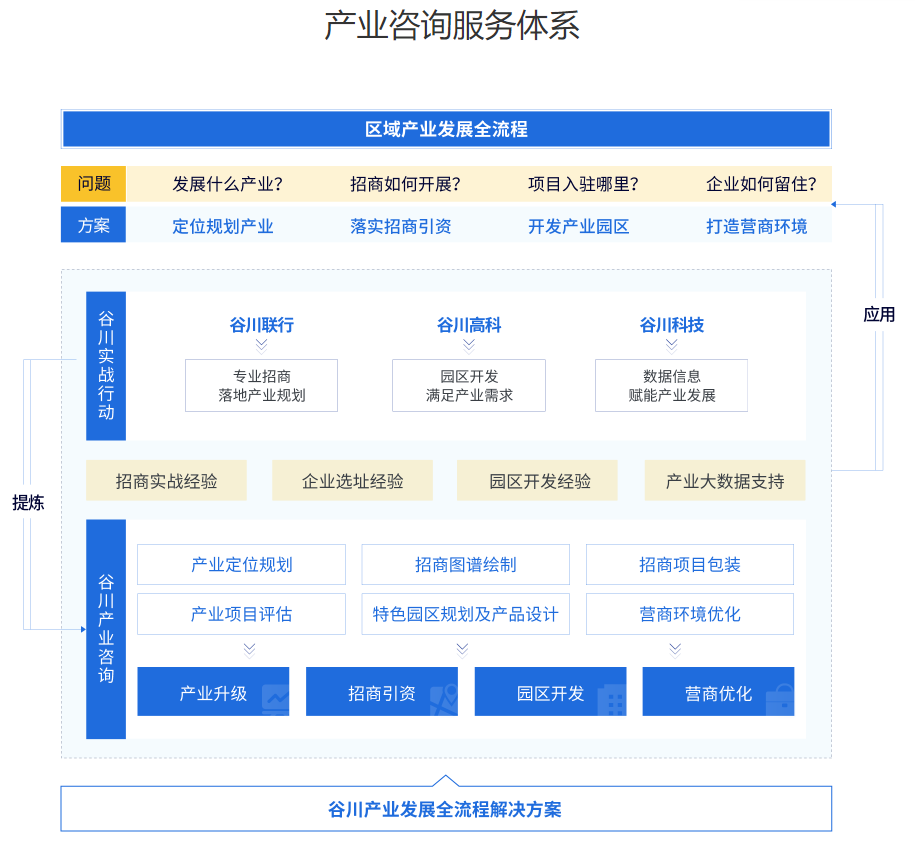Screen dimensions: 915x844
Task: Click the double chevron below 谷川联行
Action: pos(262,345)
